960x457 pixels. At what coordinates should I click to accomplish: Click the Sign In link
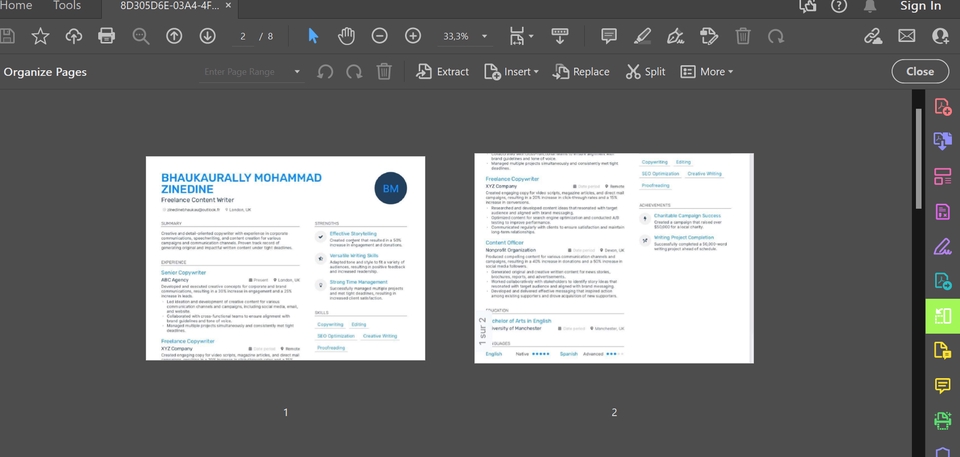click(x=920, y=6)
